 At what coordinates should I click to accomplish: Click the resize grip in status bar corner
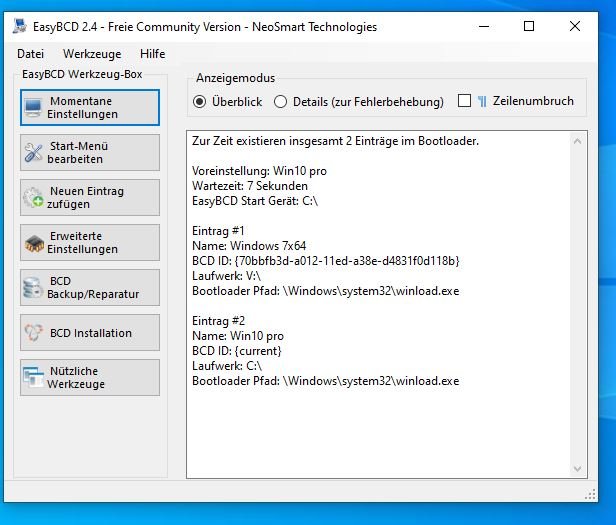click(590, 494)
